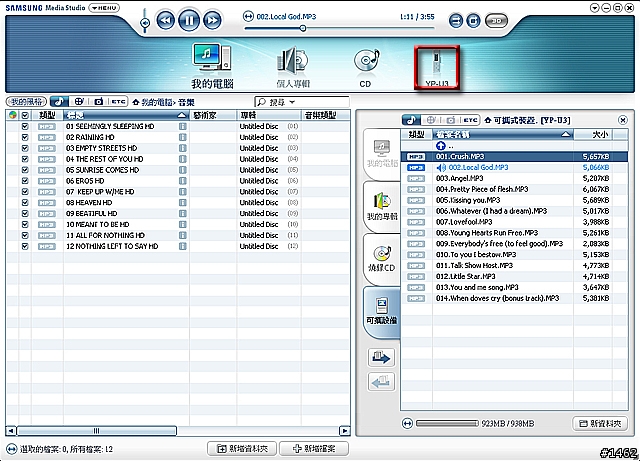This screenshot has width=640, height=461.
Task: Open the CD icon in top bar
Action: [366, 68]
